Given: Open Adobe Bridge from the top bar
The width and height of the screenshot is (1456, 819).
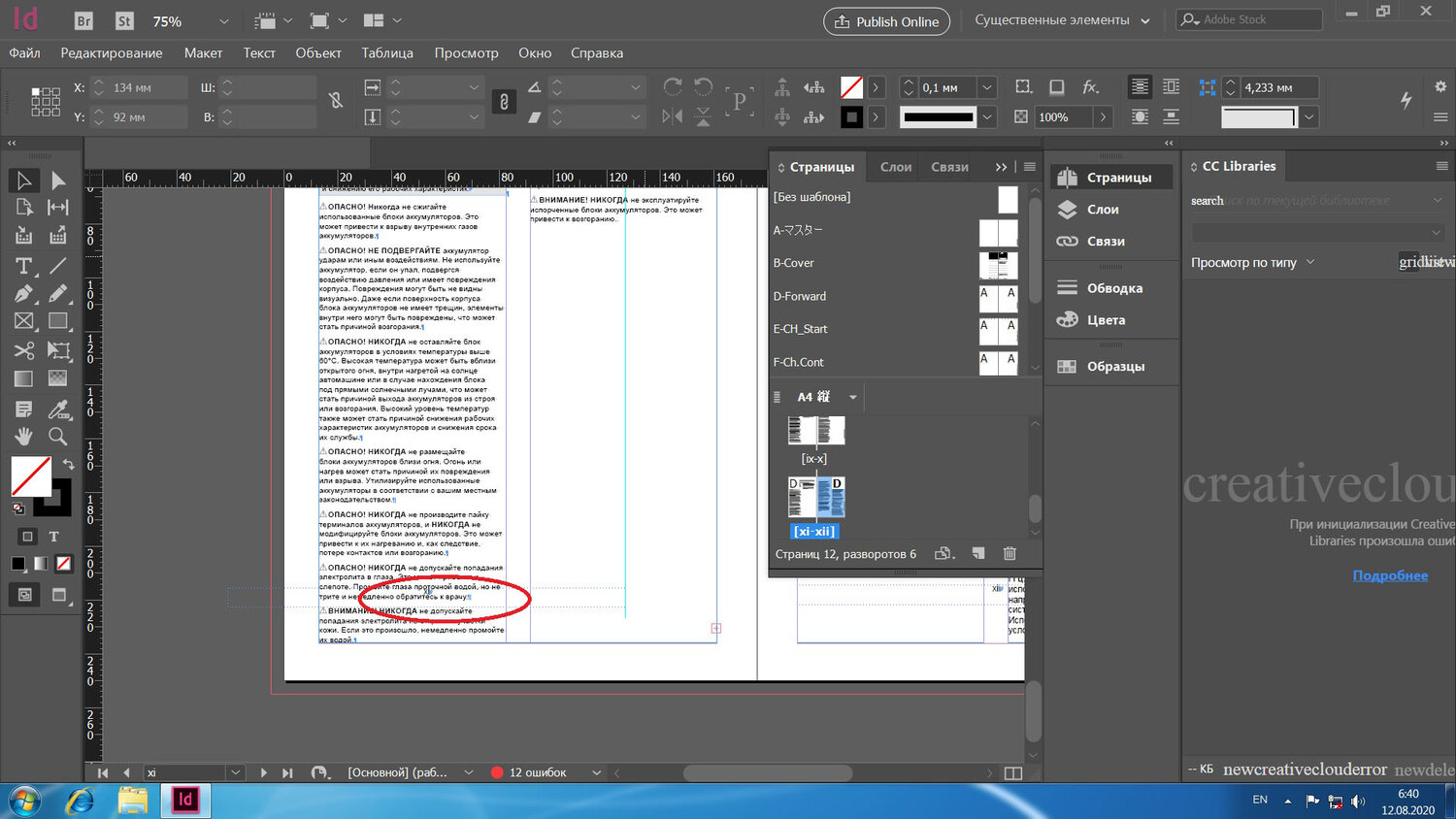Looking at the screenshot, I should (84, 21).
